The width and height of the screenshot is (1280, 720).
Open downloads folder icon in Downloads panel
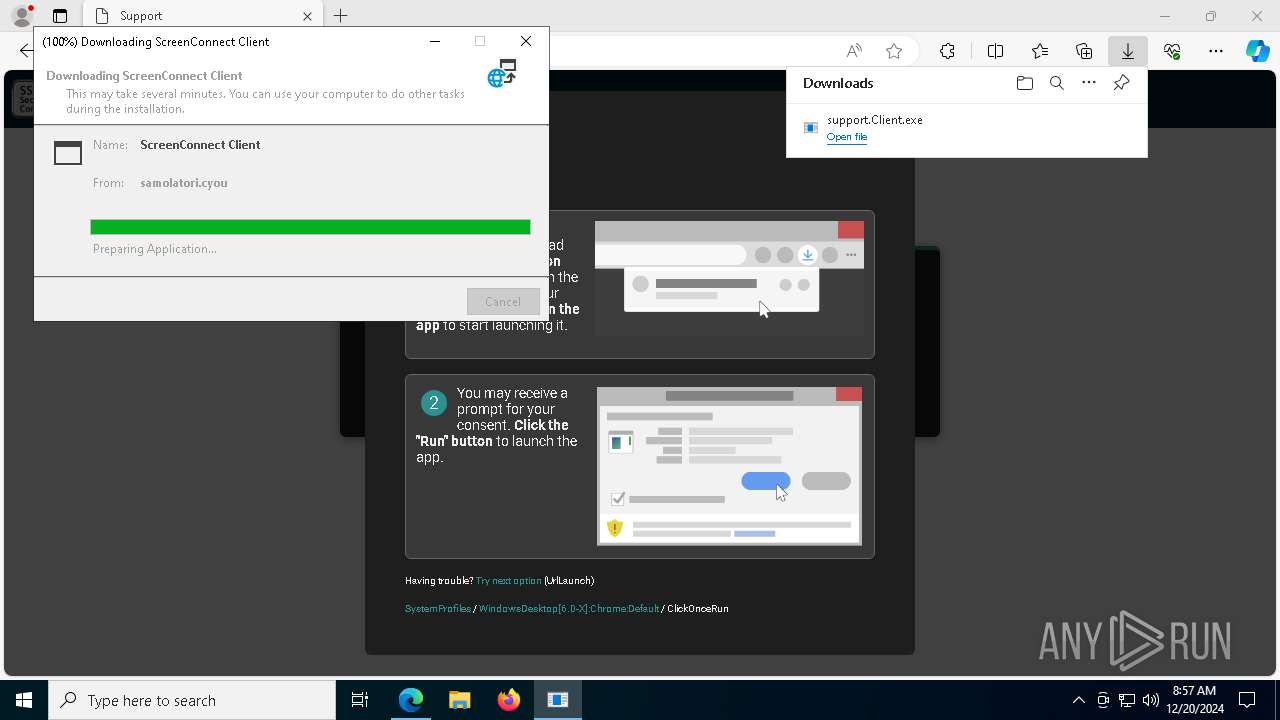[1024, 83]
